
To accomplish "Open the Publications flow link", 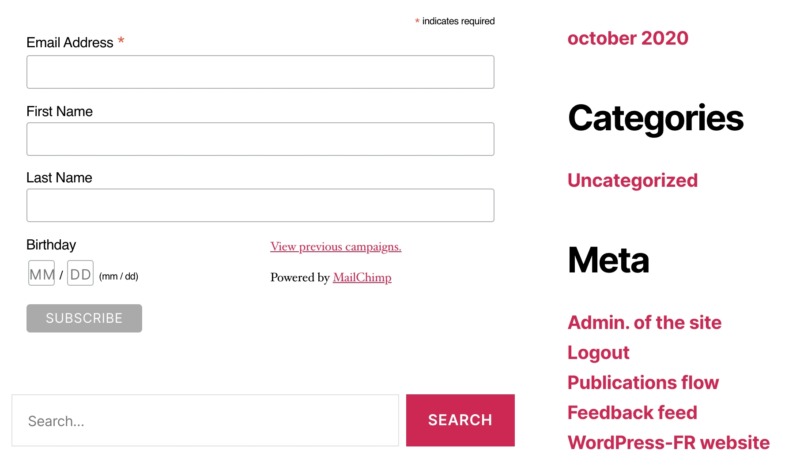I will coord(643,383).
